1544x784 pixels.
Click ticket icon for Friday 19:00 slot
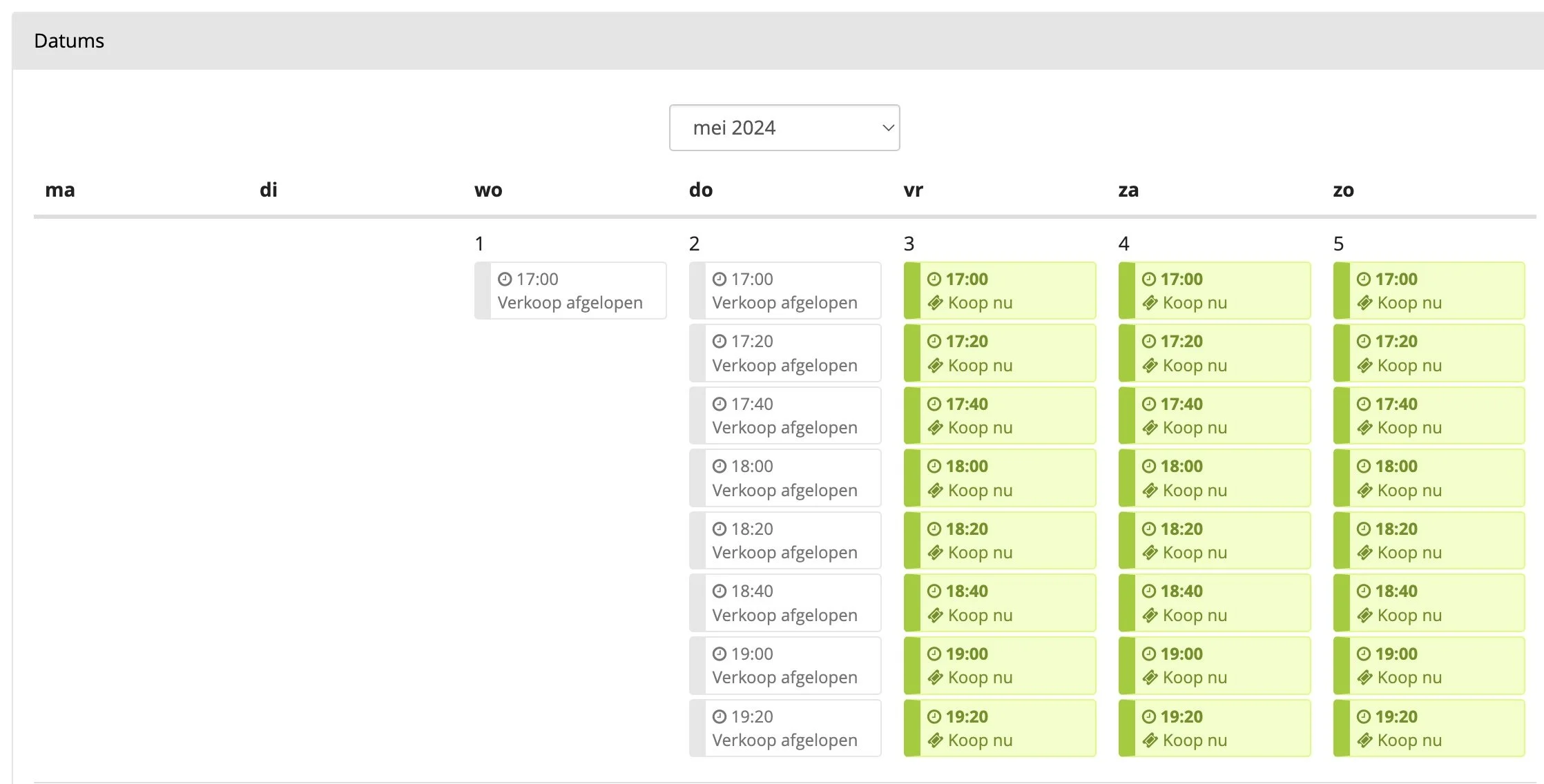[x=935, y=678]
